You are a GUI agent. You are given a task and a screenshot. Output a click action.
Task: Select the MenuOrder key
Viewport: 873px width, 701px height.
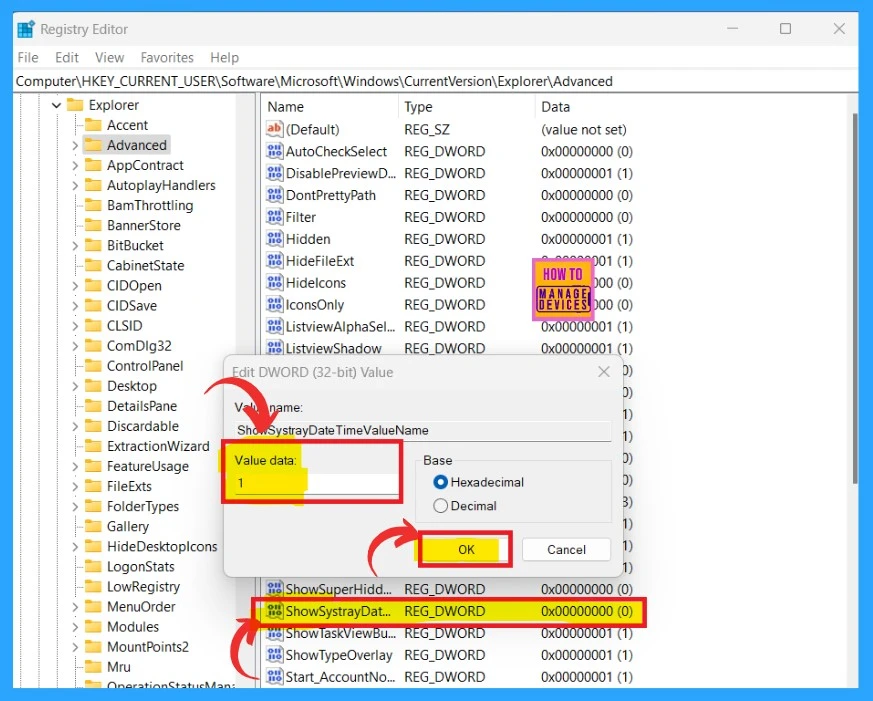point(141,606)
